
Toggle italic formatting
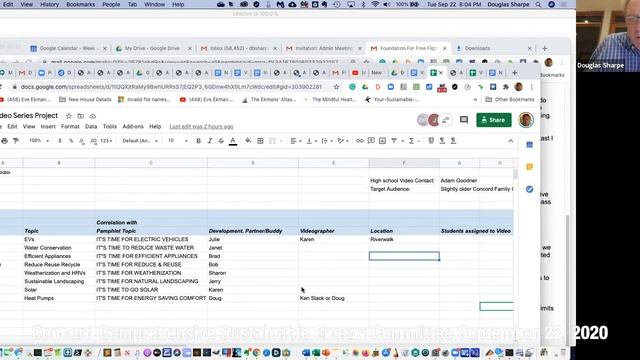[210, 141]
